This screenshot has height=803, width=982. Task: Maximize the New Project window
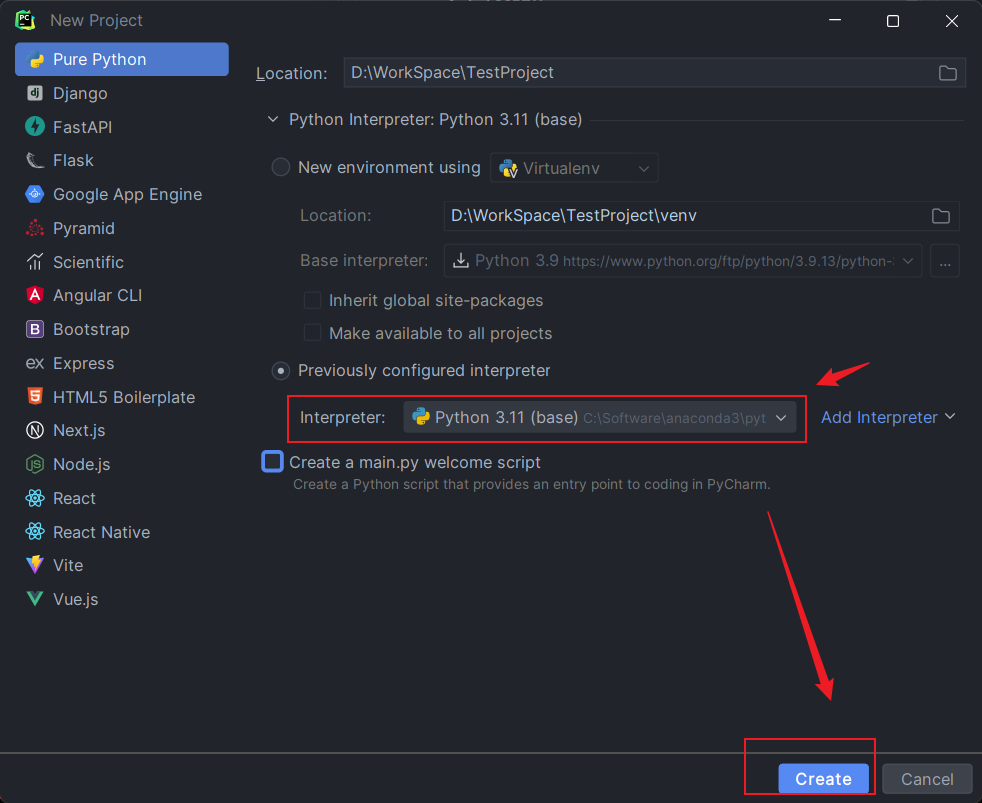(892, 21)
